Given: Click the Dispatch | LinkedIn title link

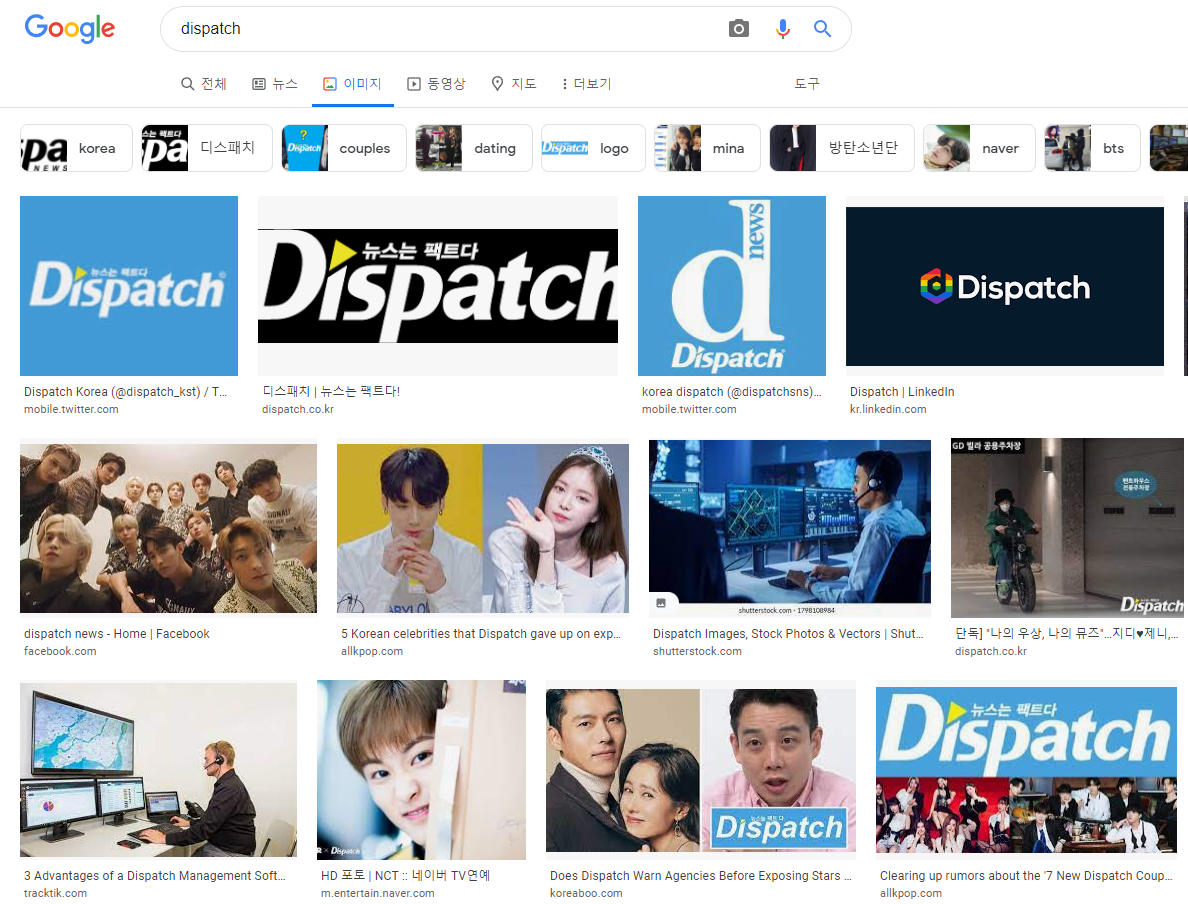Looking at the screenshot, I should (902, 392).
